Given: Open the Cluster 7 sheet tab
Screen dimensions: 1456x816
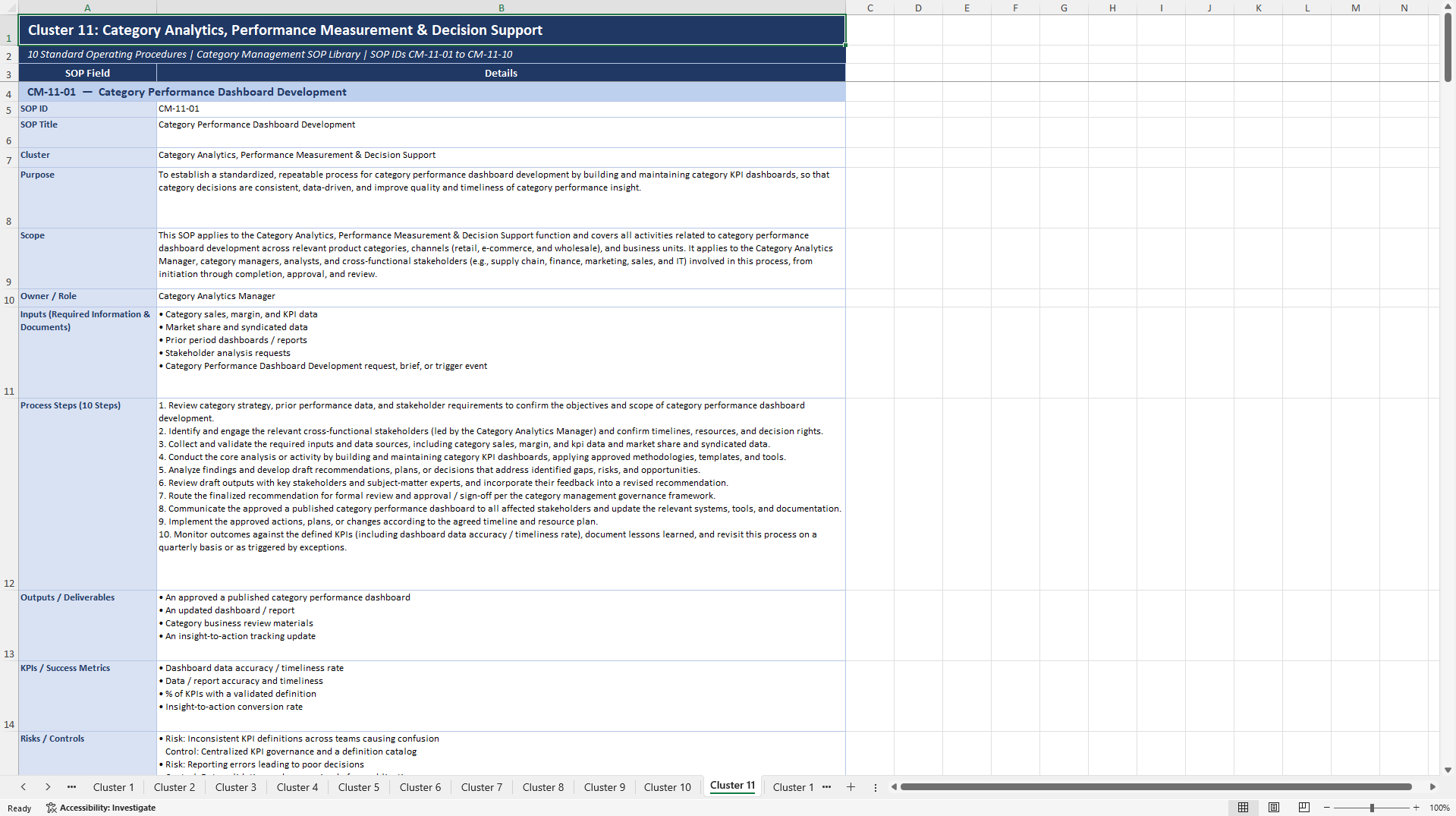Looking at the screenshot, I should point(482,787).
